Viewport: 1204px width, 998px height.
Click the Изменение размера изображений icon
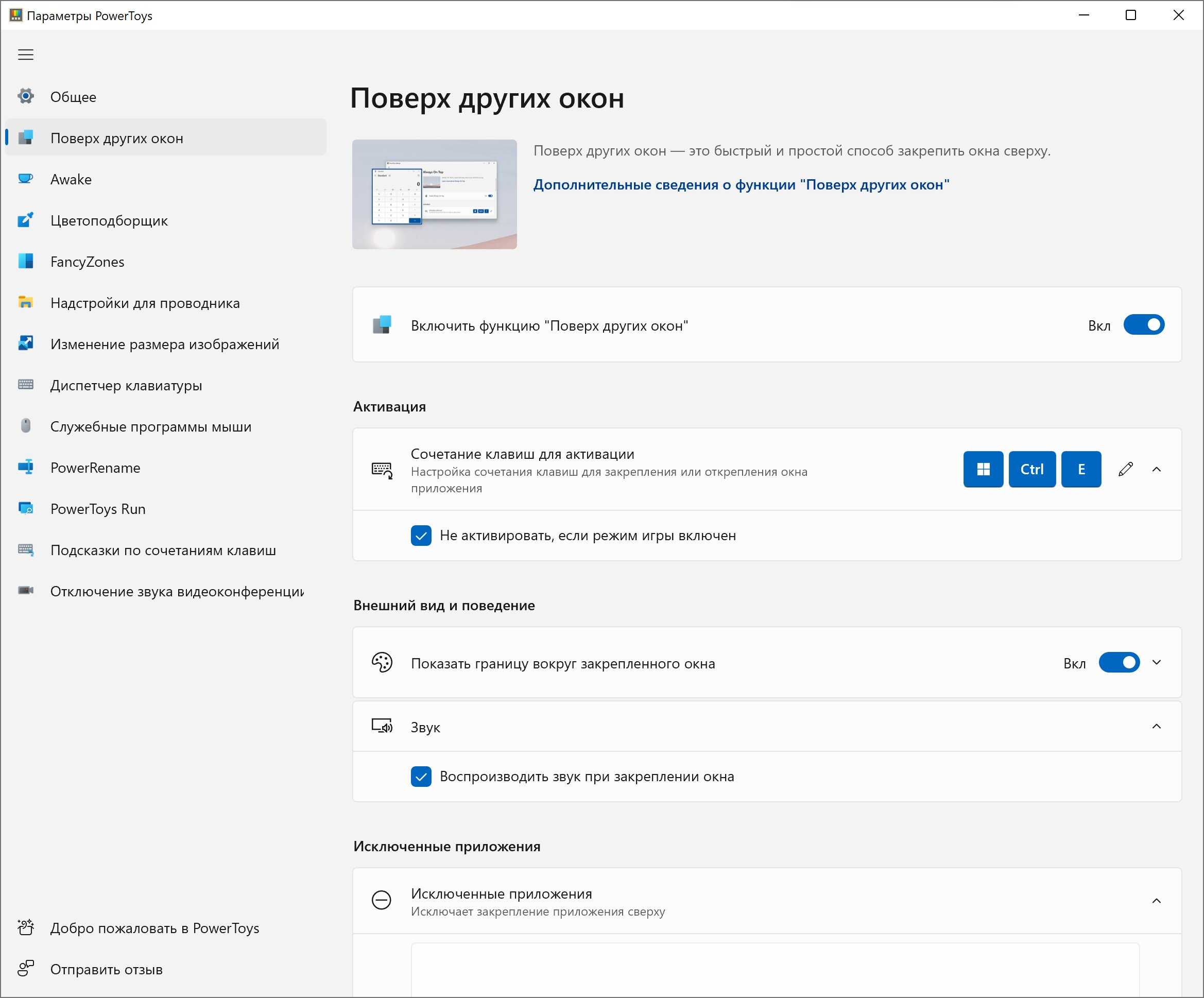(26, 344)
